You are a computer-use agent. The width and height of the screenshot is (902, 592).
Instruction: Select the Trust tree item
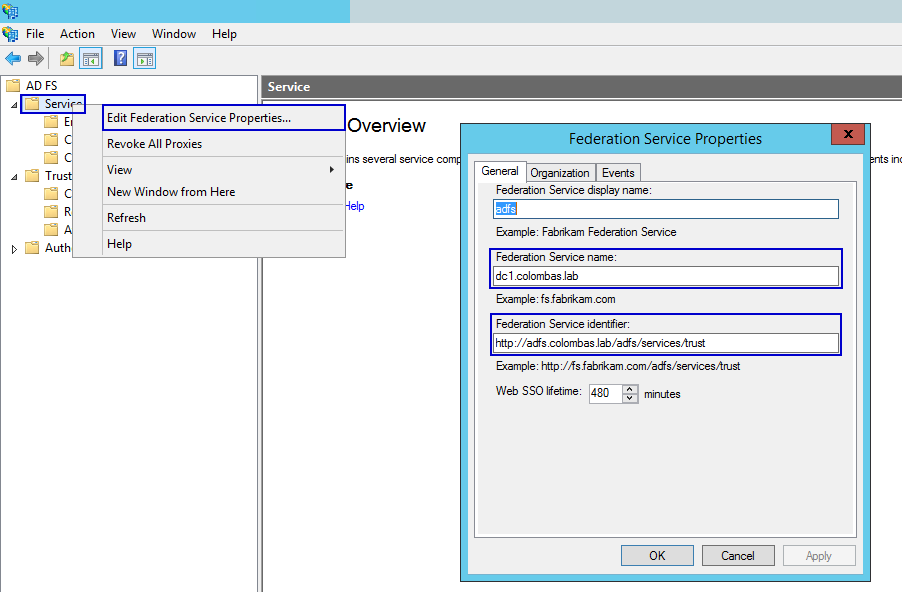(58, 175)
